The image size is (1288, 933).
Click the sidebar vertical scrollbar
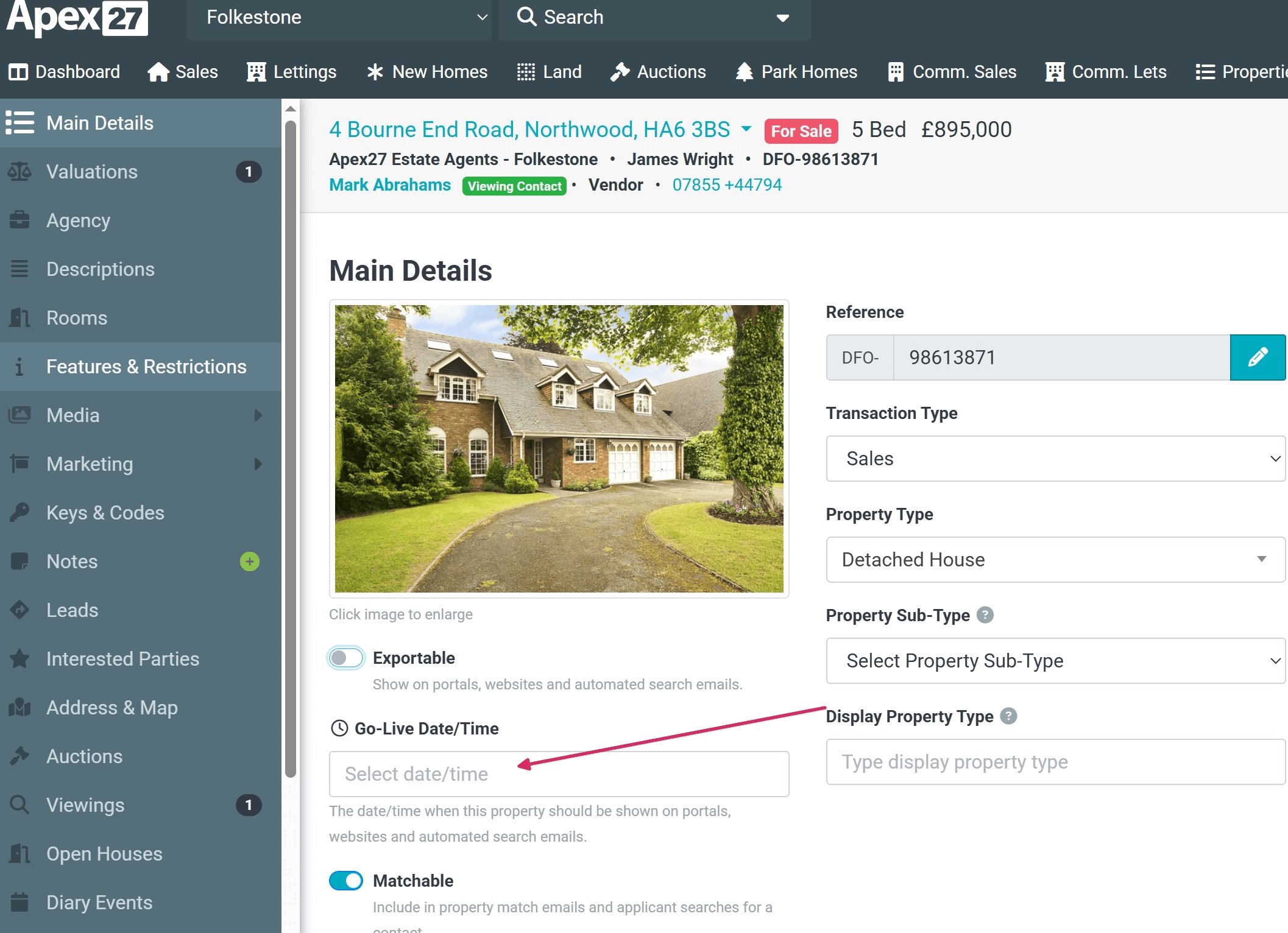(x=291, y=448)
